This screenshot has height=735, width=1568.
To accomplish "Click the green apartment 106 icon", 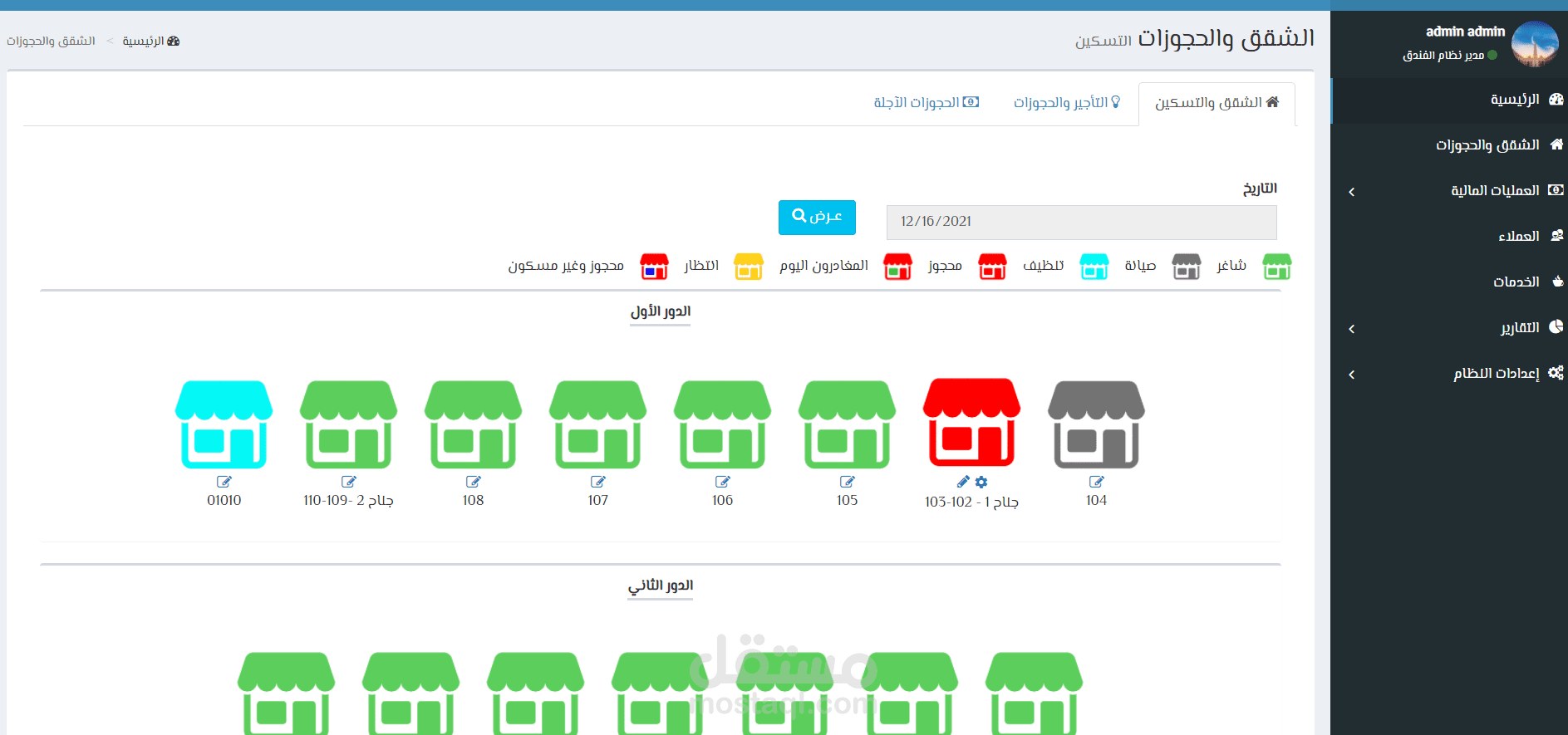I will (x=722, y=424).
